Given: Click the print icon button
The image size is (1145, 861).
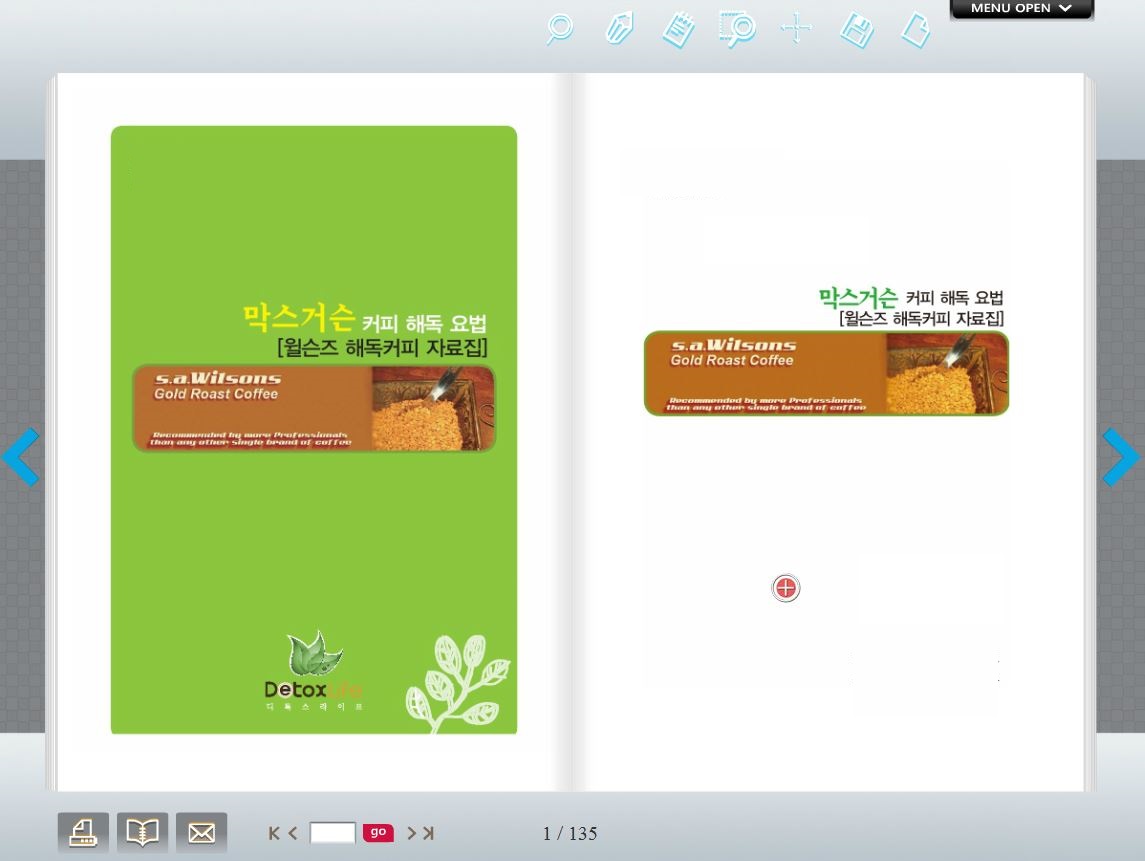Looking at the screenshot, I should coord(83,833).
